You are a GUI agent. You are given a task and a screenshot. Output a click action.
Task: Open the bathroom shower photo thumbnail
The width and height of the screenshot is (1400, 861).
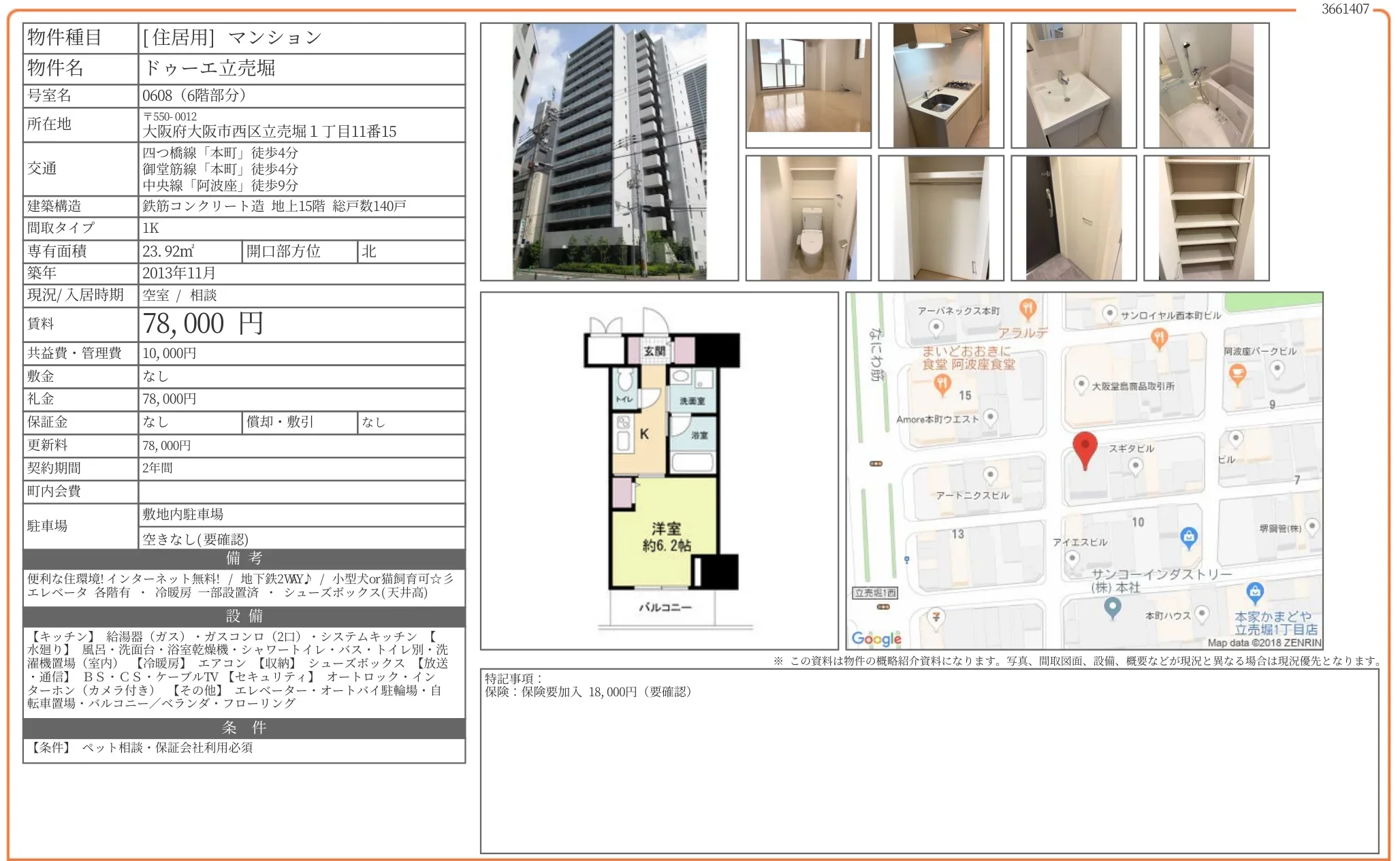[1206, 86]
